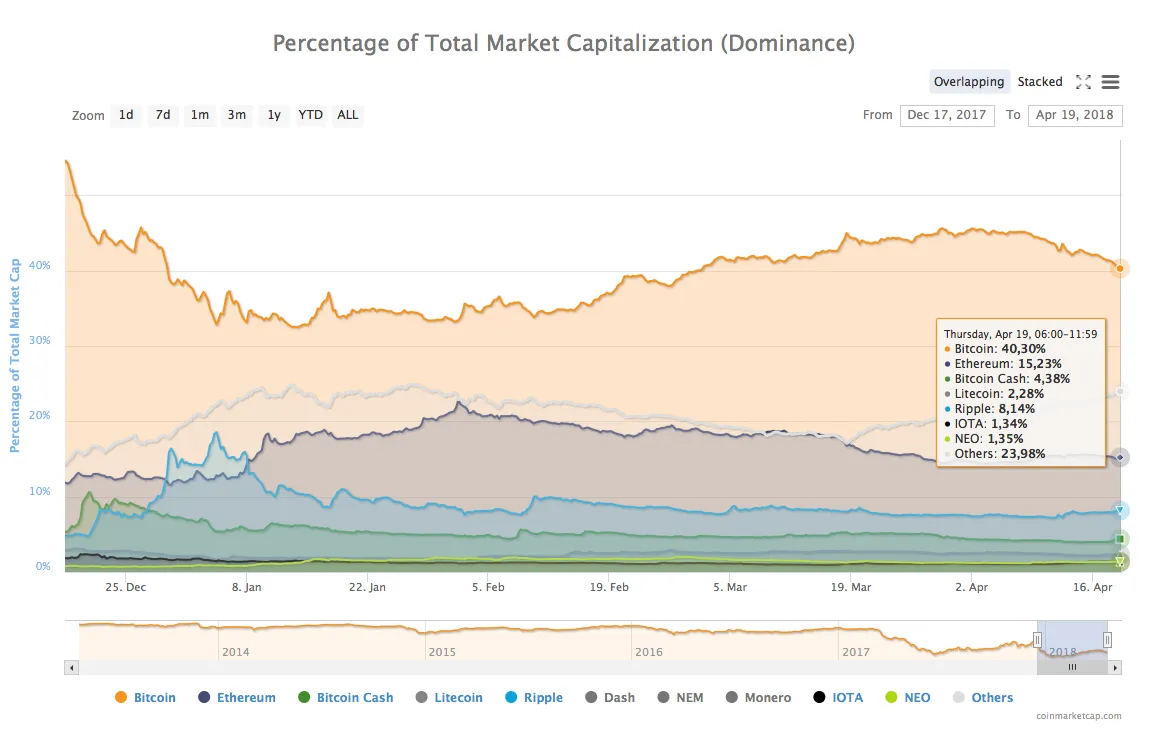The width and height of the screenshot is (1153, 733).
Task: Toggle NEO series in legend
Action: point(908,697)
